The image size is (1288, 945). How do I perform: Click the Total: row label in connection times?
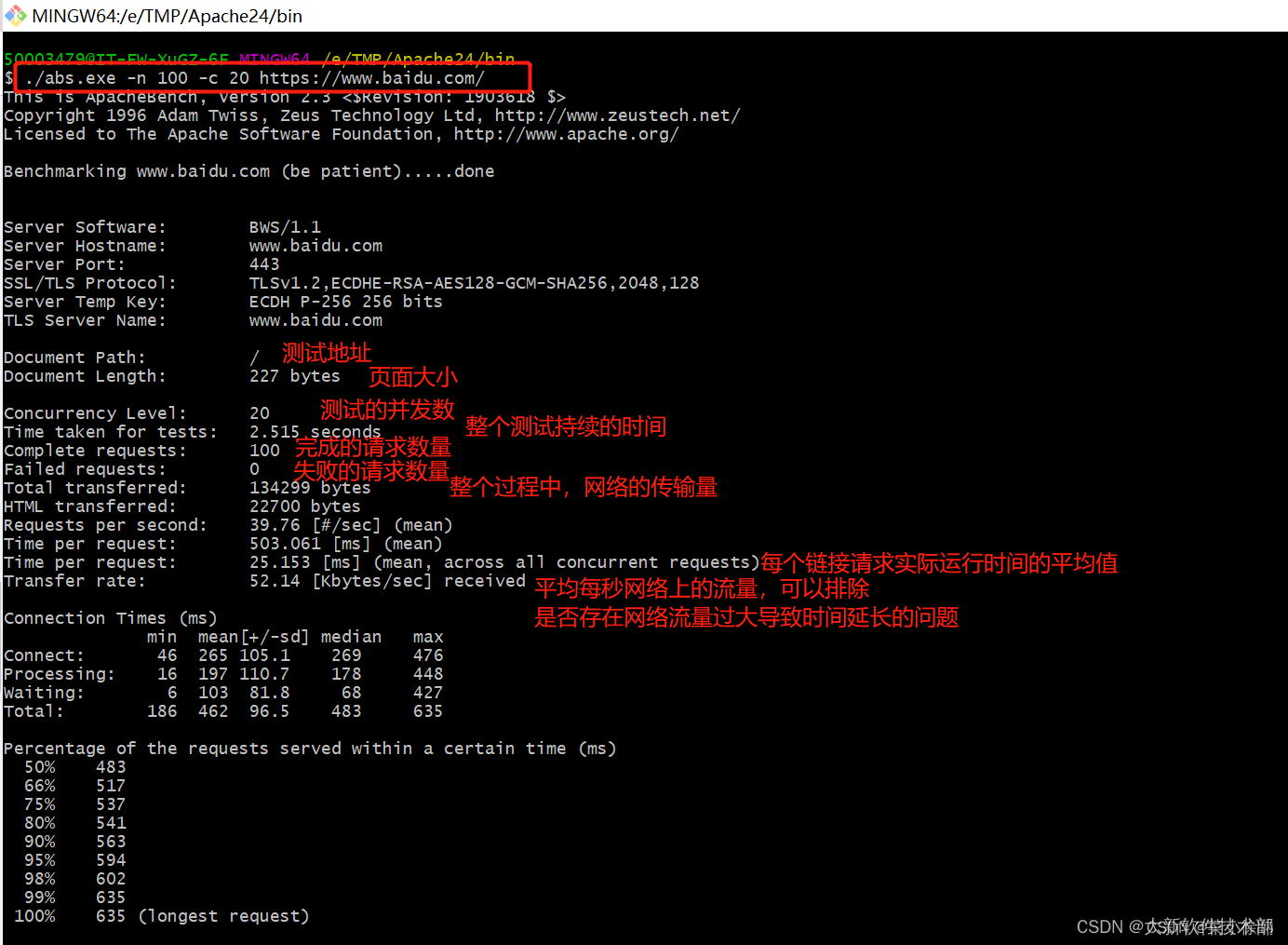coord(34,711)
